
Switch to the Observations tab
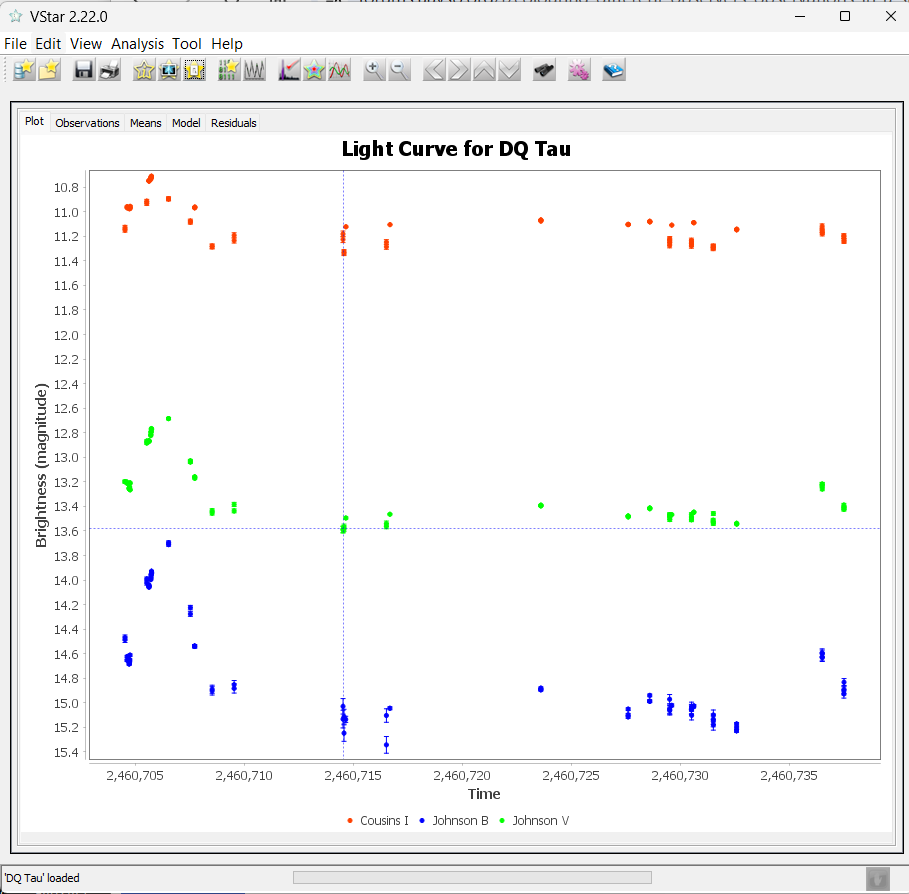pos(88,123)
